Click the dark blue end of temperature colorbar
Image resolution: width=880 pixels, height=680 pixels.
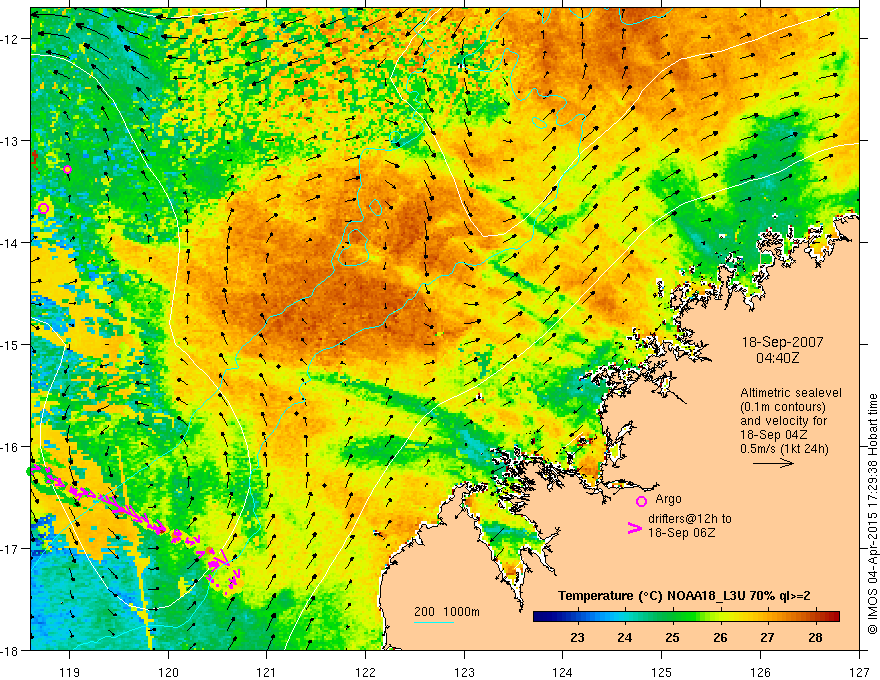[540, 617]
